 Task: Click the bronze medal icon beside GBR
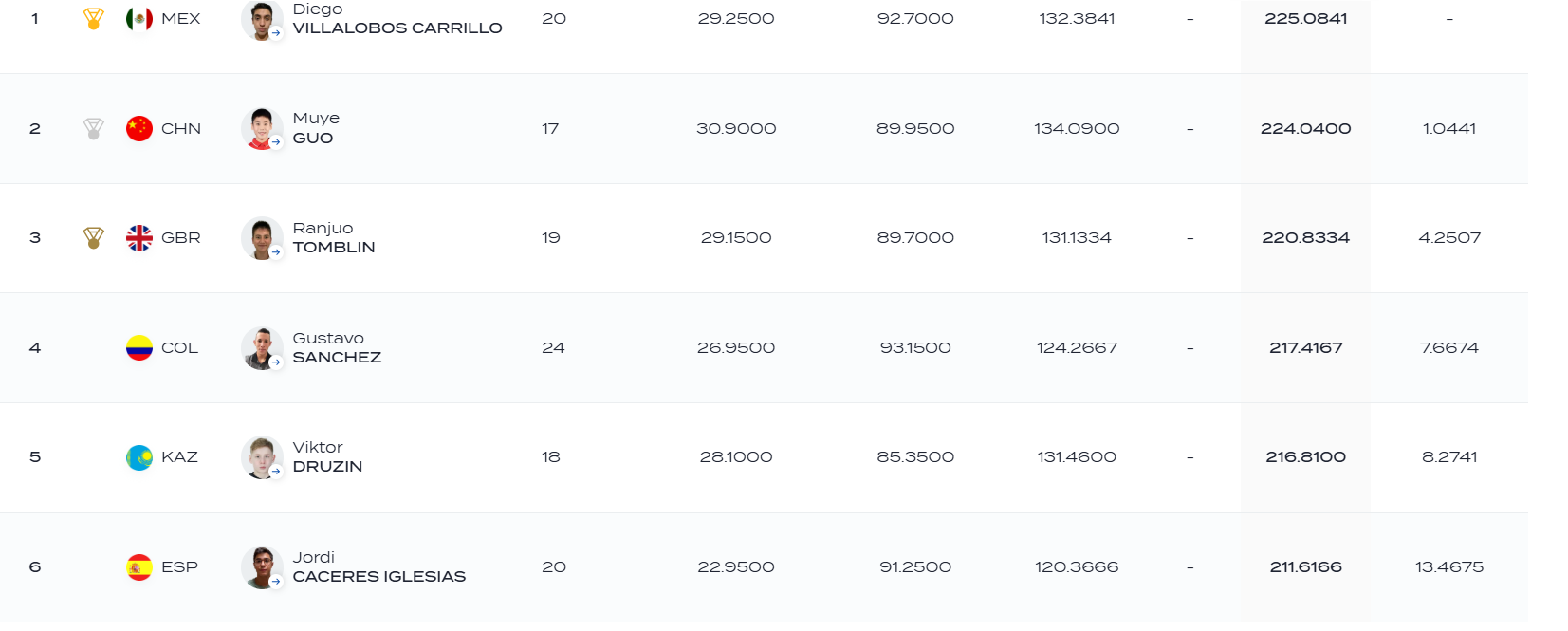[x=93, y=238]
